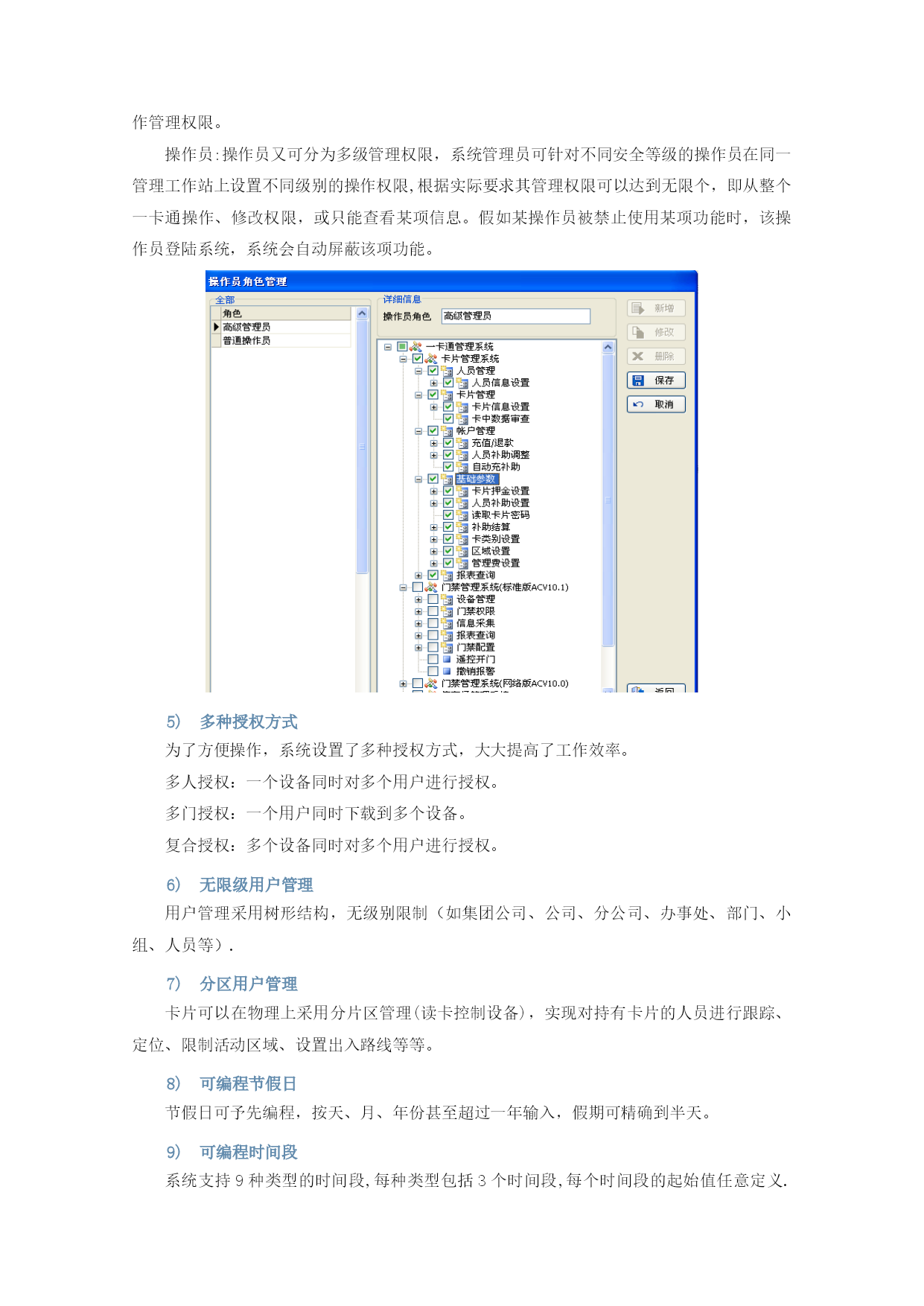Click the 人员信息设置 node icon
The image size is (924, 1306).
pos(462,383)
